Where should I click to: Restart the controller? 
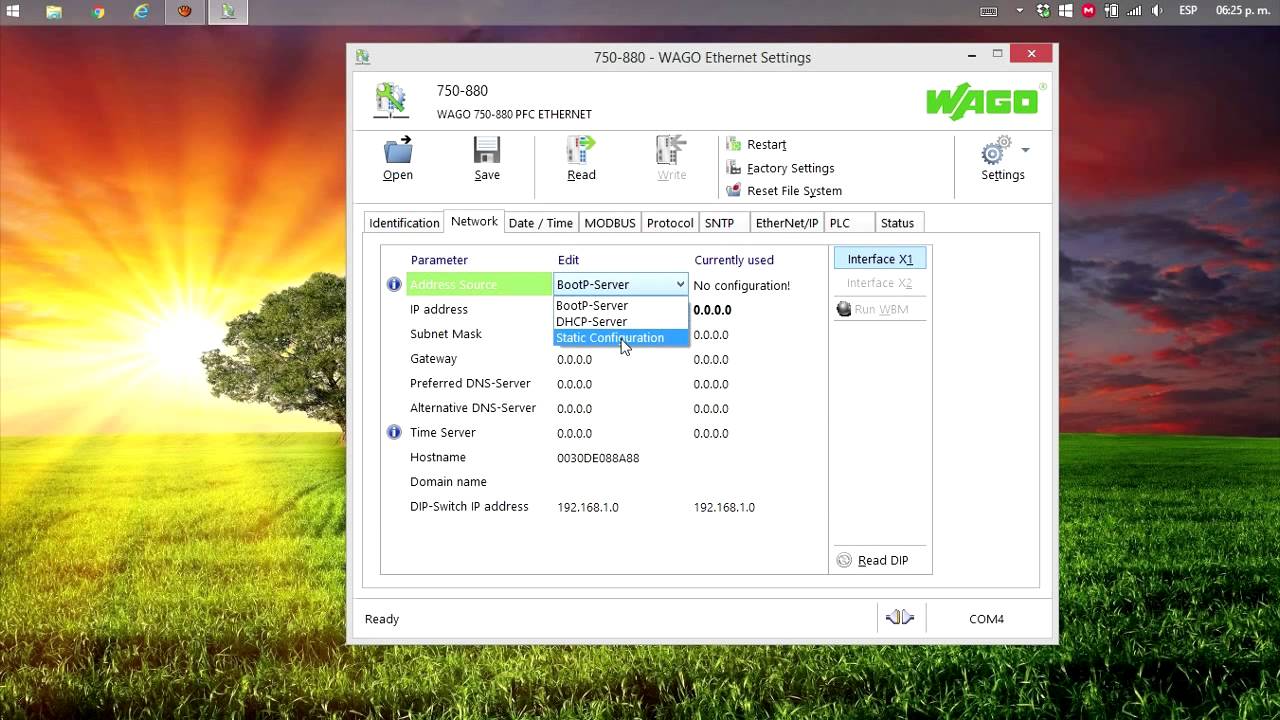pos(756,144)
